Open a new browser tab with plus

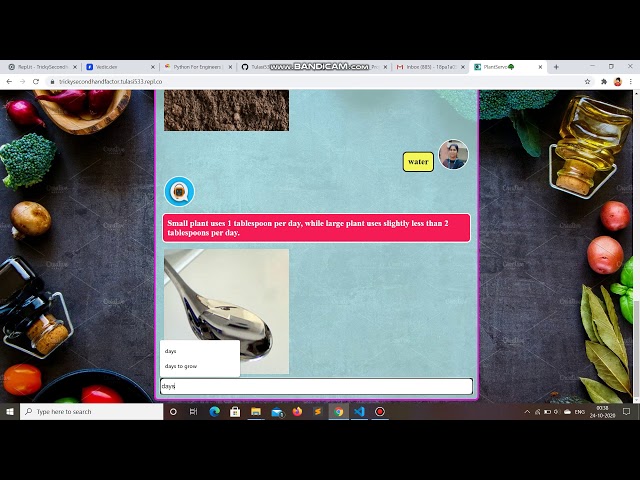tap(556, 67)
